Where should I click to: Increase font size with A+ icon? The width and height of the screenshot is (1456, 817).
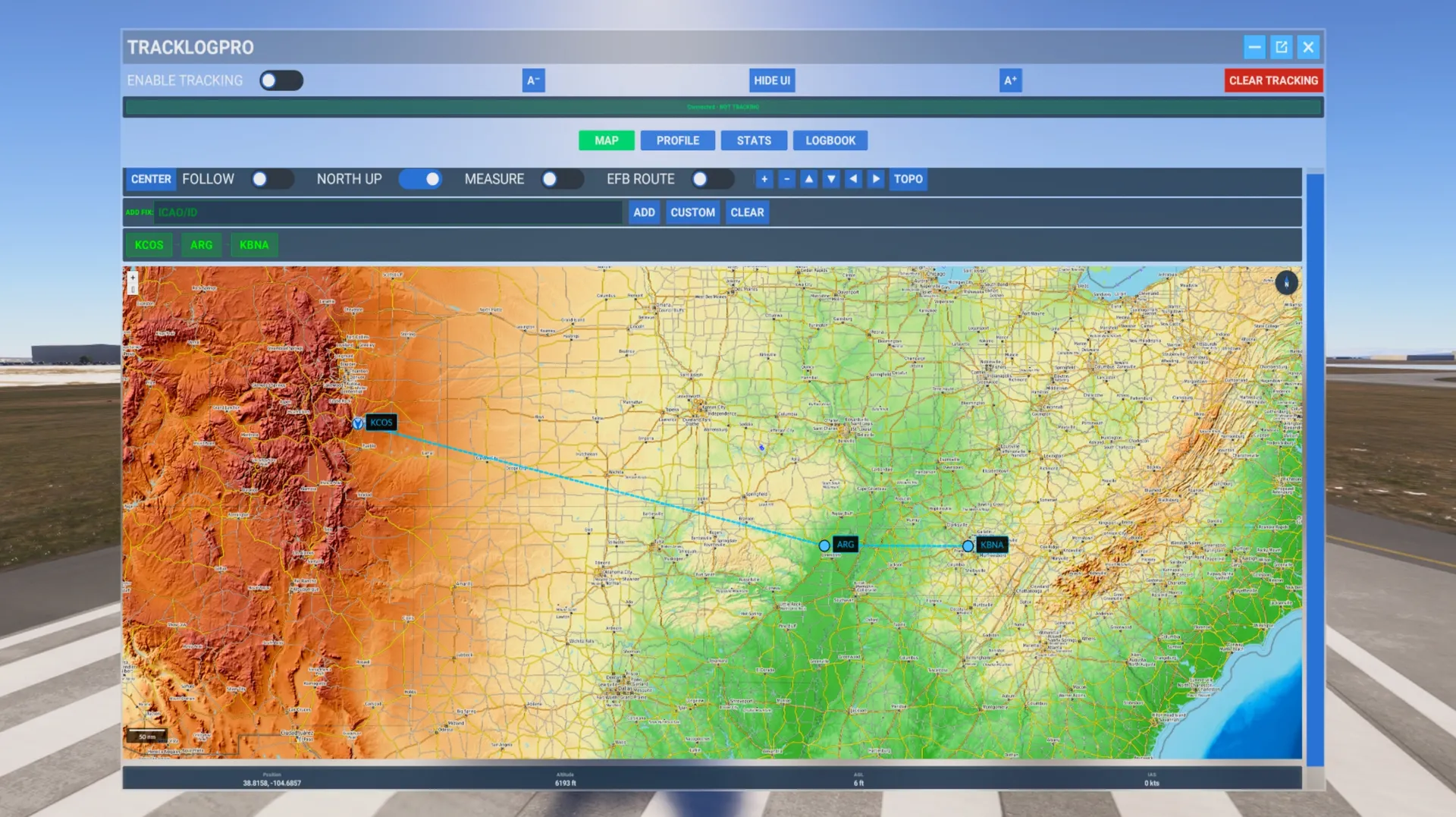[x=1010, y=80]
